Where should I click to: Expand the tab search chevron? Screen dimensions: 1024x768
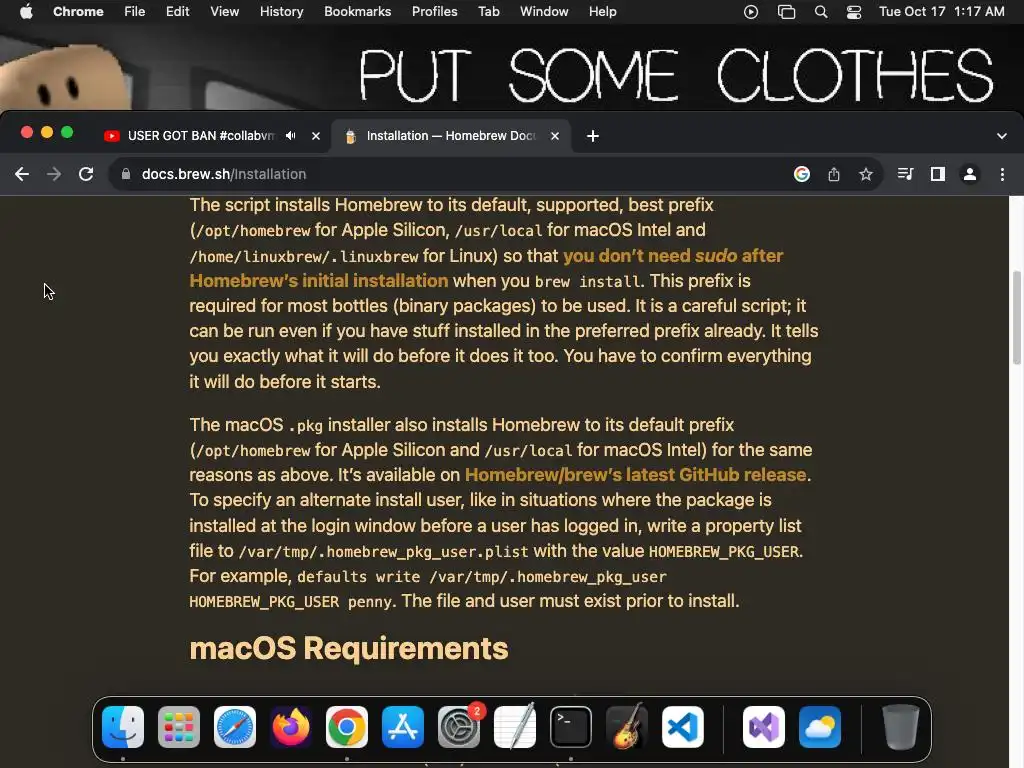point(1002,136)
